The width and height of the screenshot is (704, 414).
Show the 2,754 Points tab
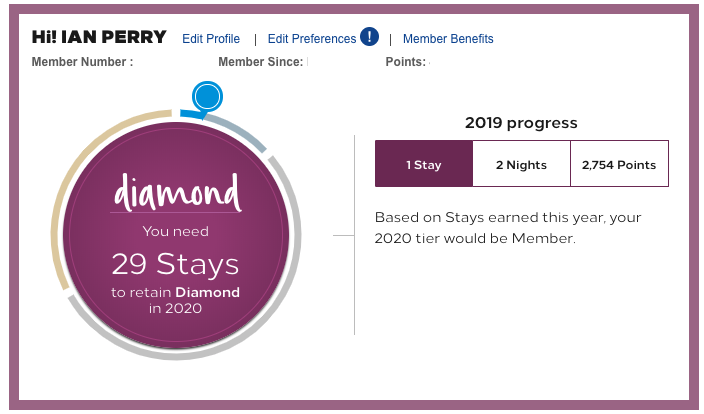pos(619,164)
